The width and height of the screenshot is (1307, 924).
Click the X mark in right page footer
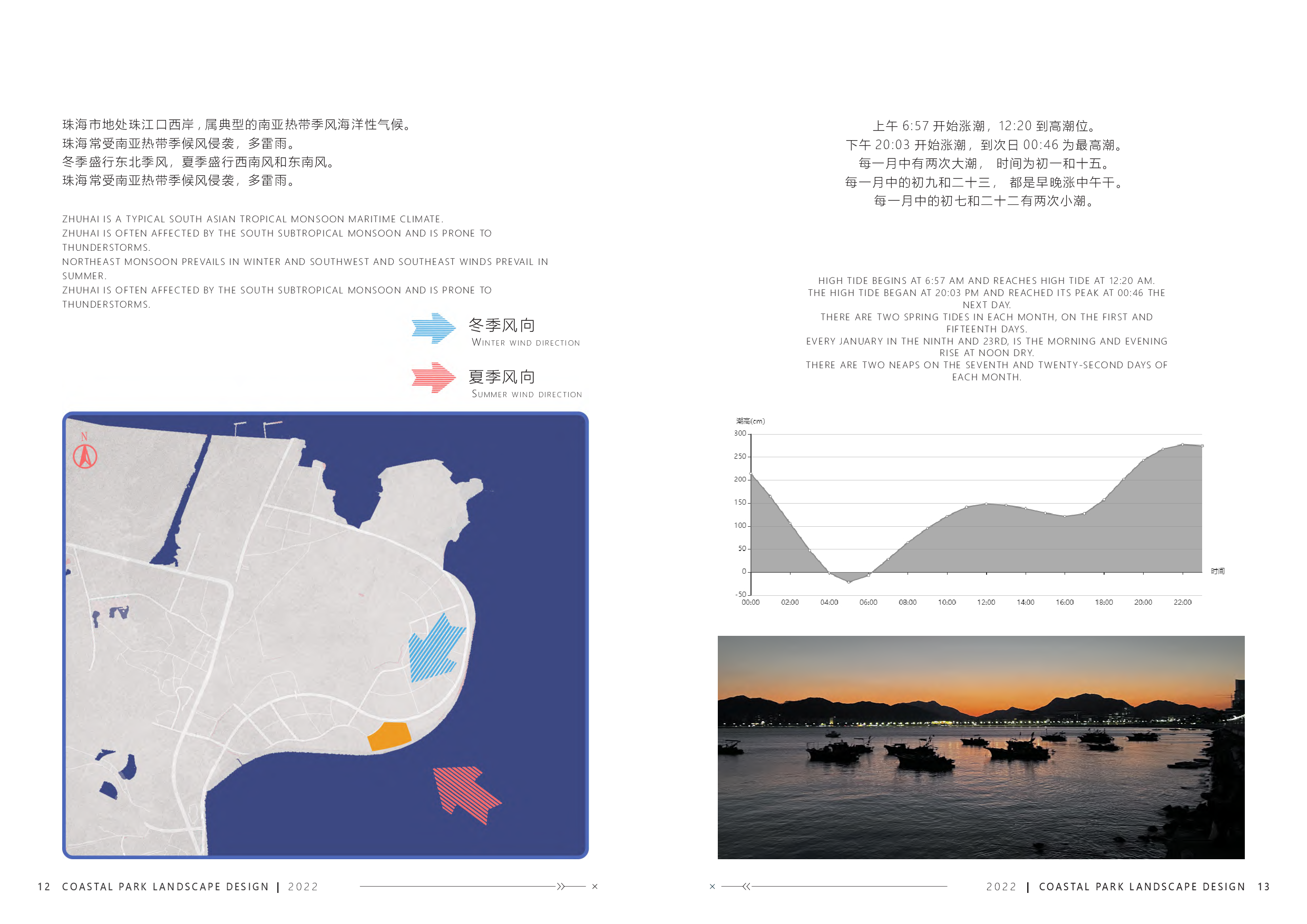point(712,887)
